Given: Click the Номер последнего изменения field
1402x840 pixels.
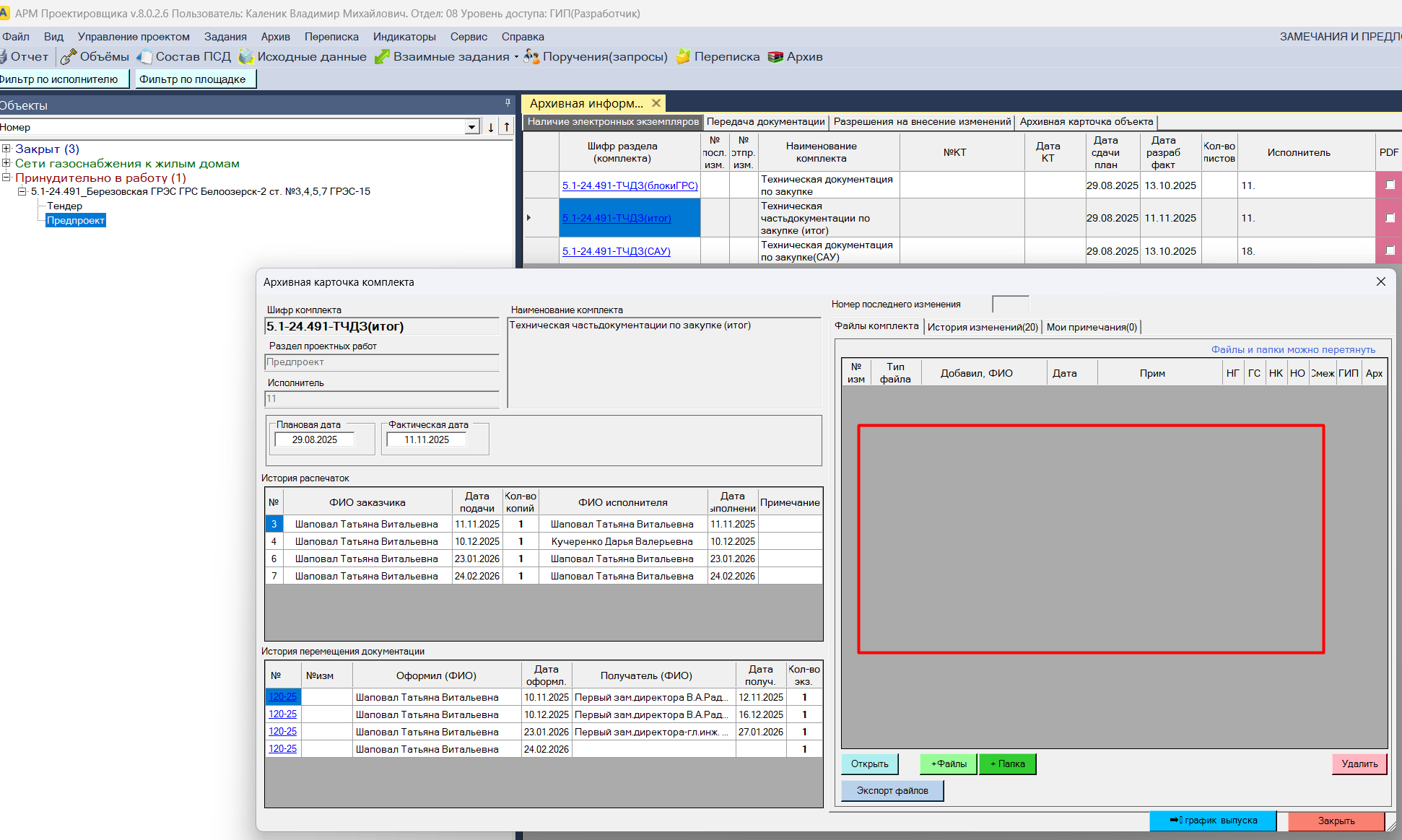Looking at the screenshot, I should click(1010, 304).
